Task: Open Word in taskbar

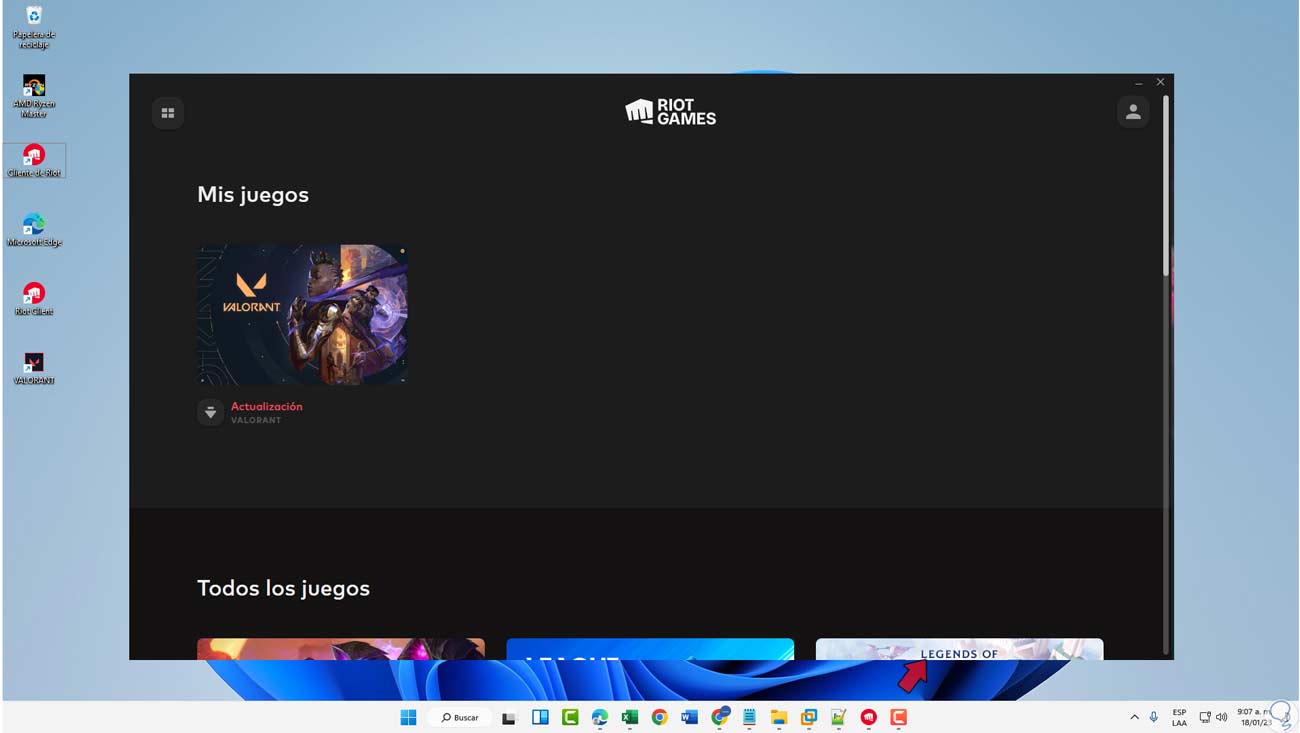Action: [689, 717]
